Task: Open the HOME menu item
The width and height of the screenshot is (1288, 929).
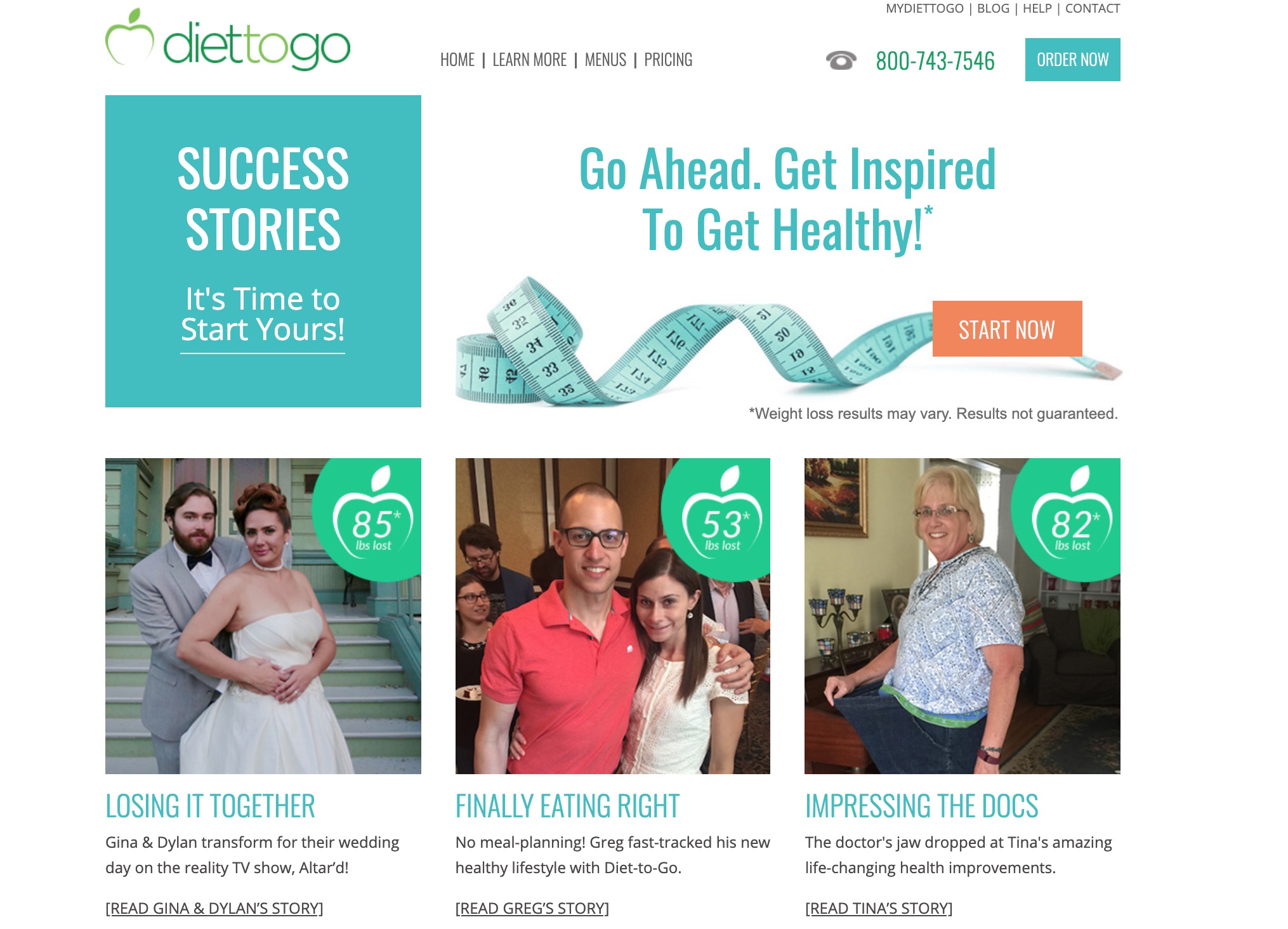Action: [457, 60]
